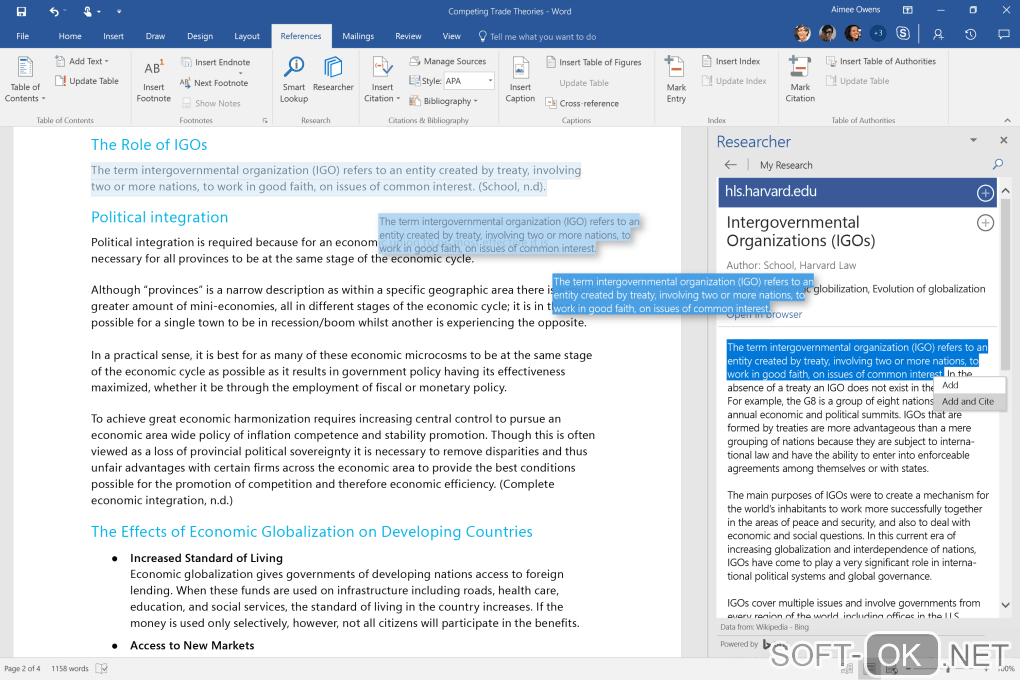Open the comments icon in top right
This screenshot has width=1020, height=680.
(x=1004, y=34)
